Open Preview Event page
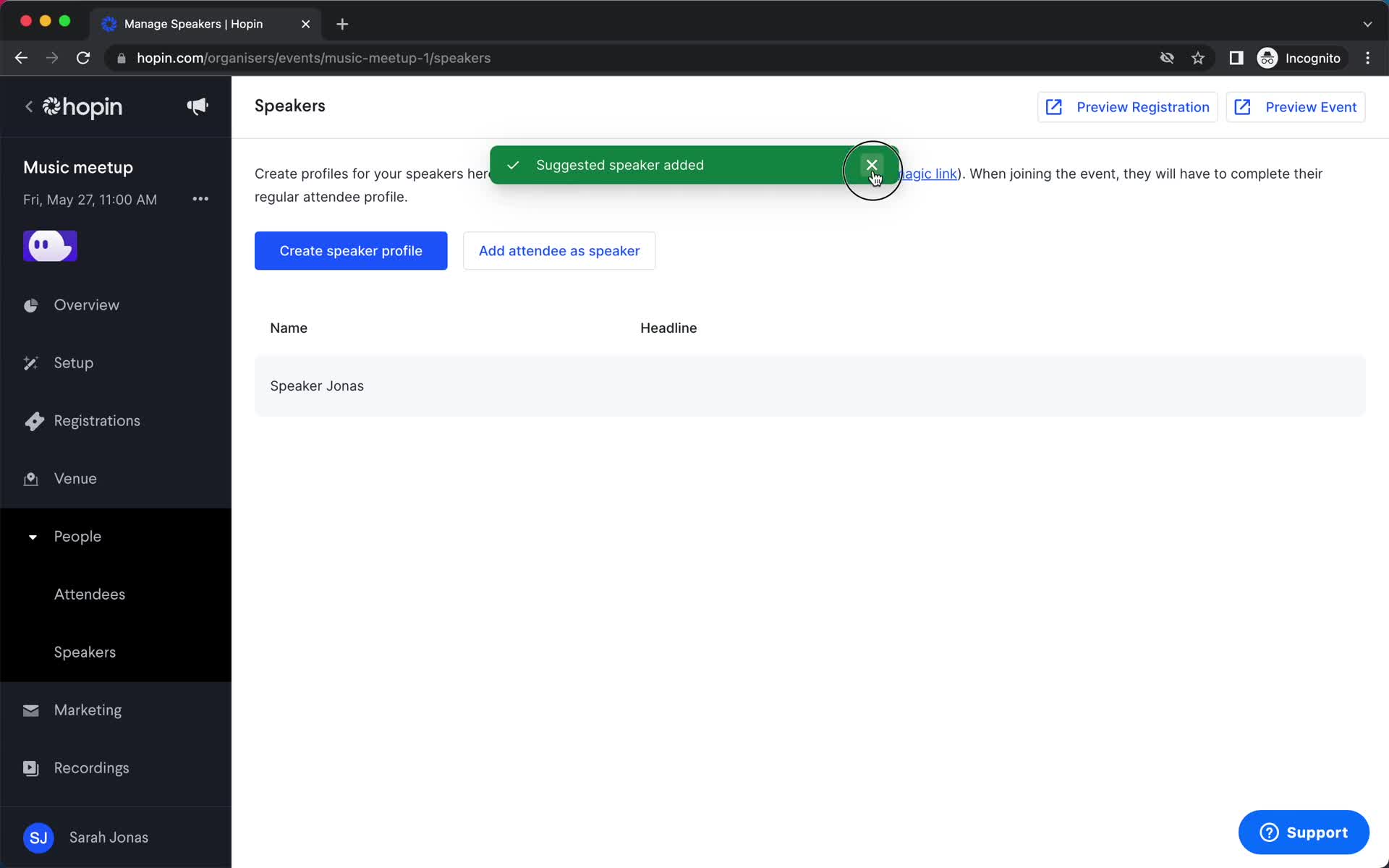The width and height of the screenshot is (1389, 868). (x=1297, y=107)
